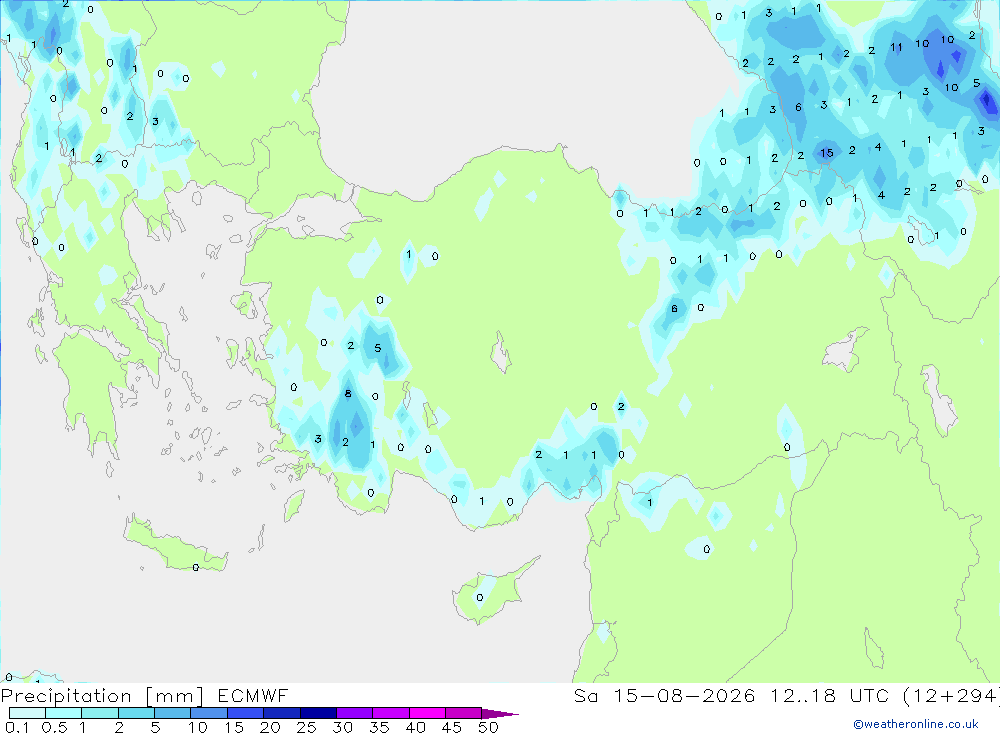Select the 5–10 mm legend color swatch

point(172,713)
